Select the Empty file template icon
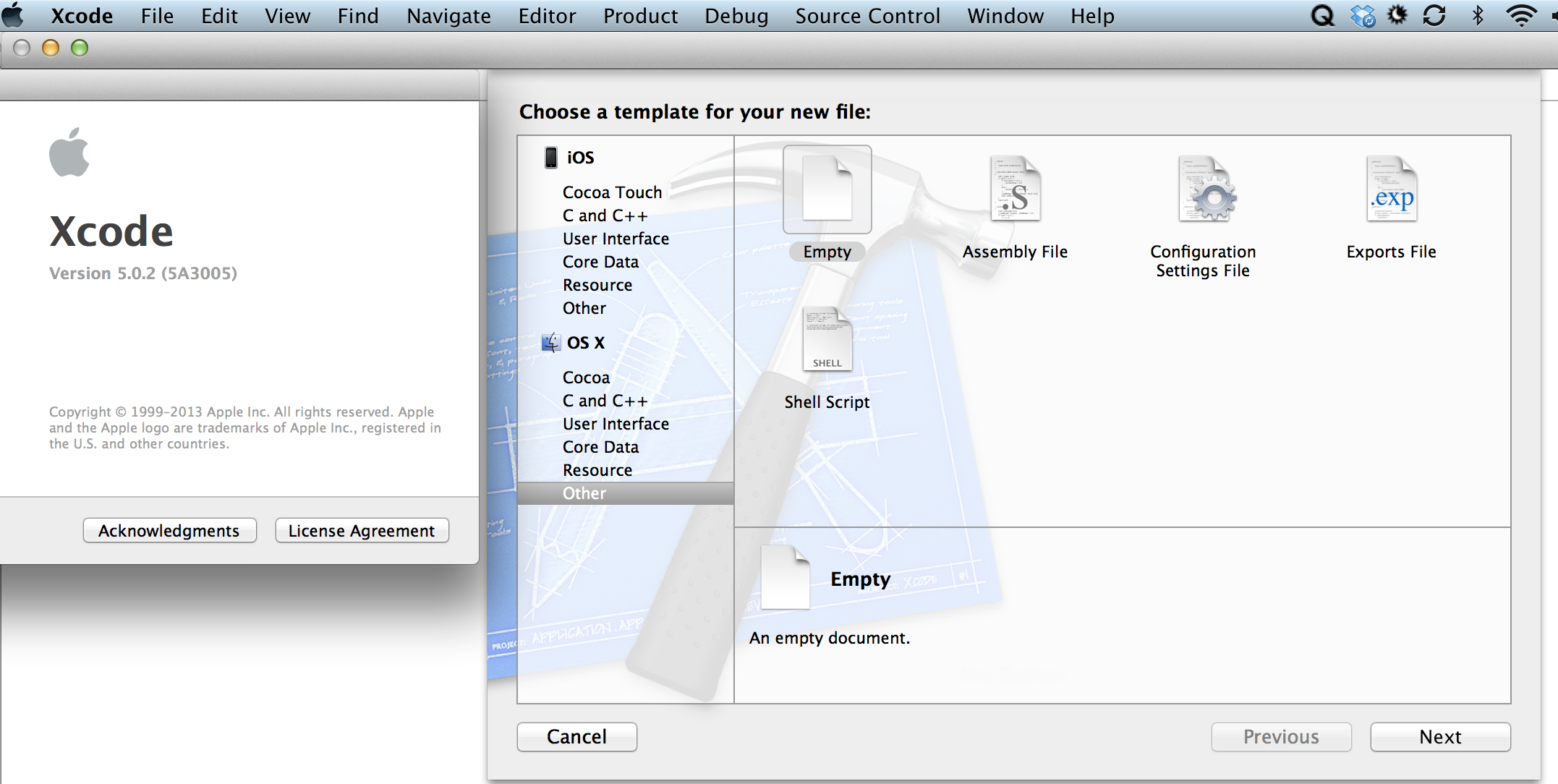The height and width of the screenshot is (784, 1558). click(827, 189)
